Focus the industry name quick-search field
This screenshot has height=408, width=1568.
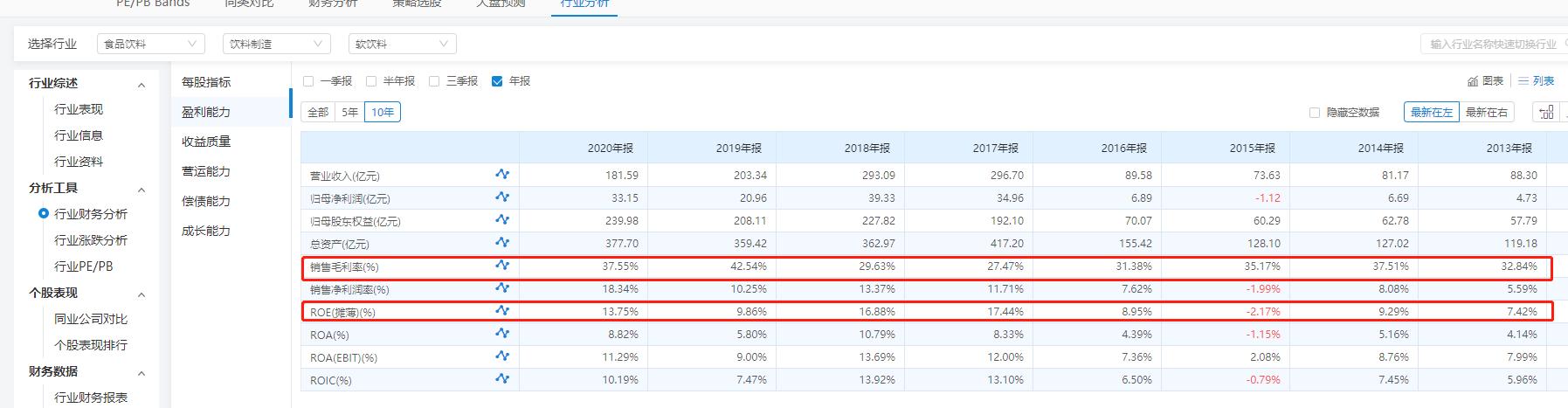[1494, 44]
